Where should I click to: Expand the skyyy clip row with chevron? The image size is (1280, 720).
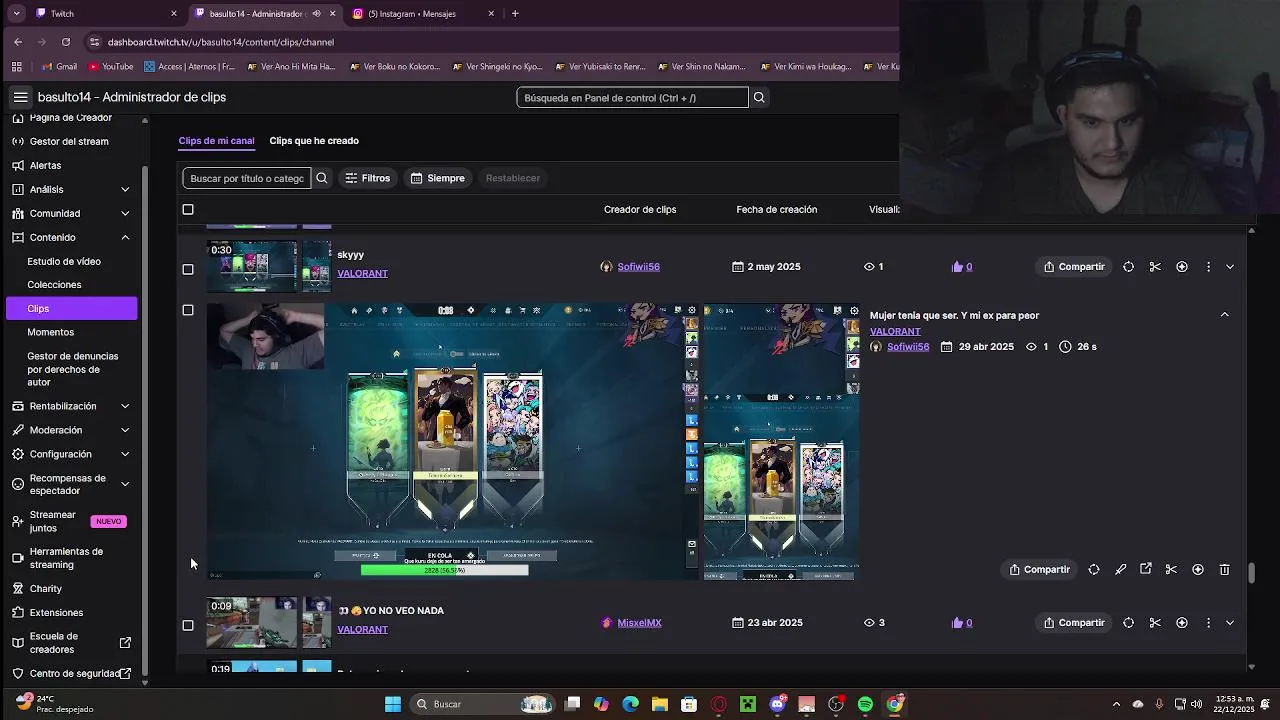(x=1230, y=267)
